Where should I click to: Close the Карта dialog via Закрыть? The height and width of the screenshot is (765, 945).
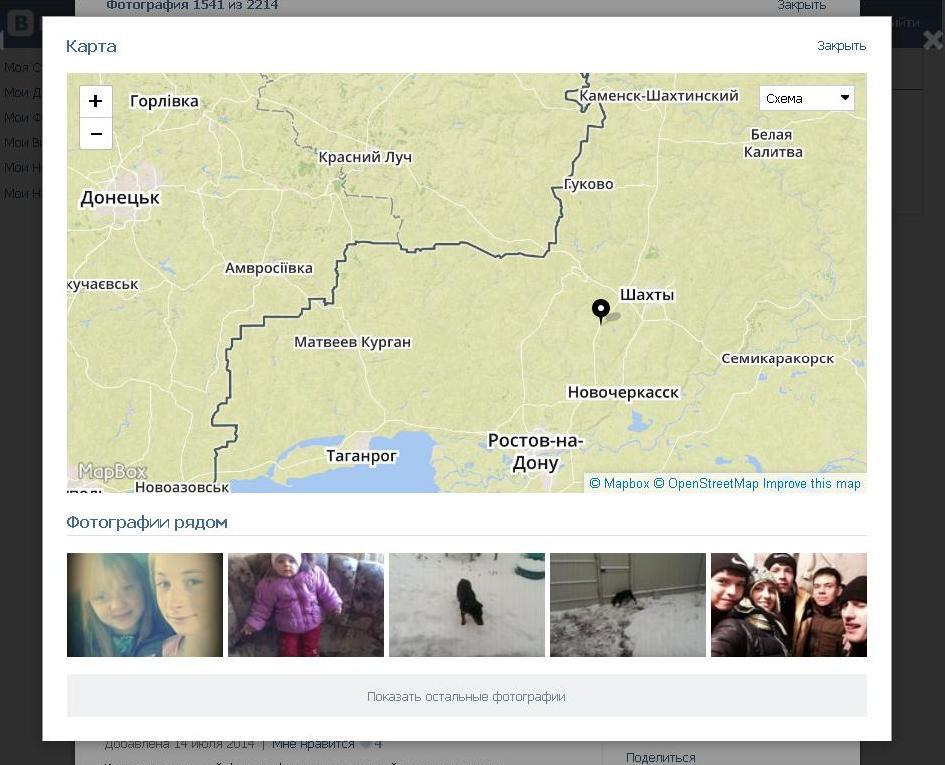(x=841, y=46)
